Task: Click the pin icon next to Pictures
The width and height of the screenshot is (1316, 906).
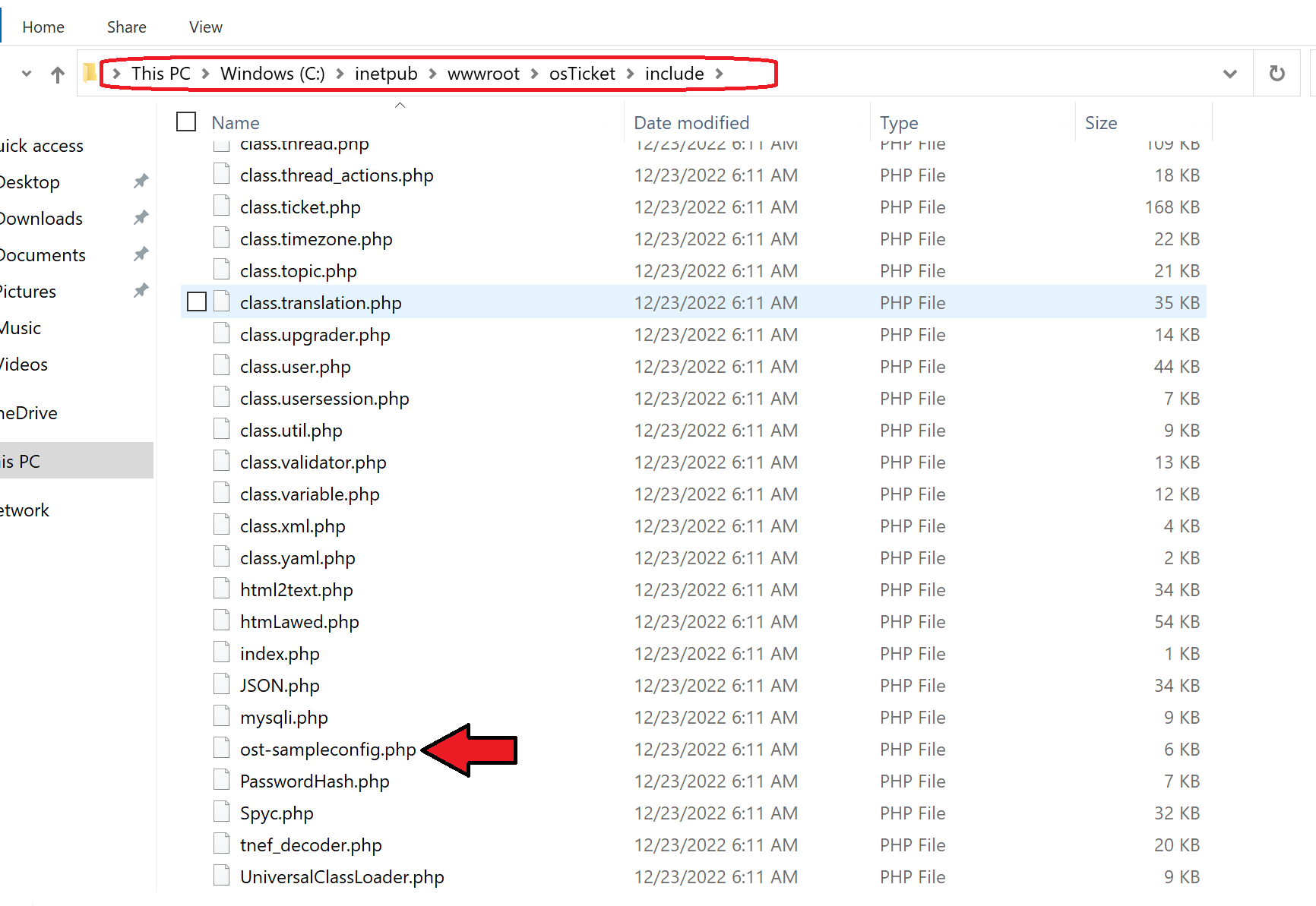Action: (141, 291)
